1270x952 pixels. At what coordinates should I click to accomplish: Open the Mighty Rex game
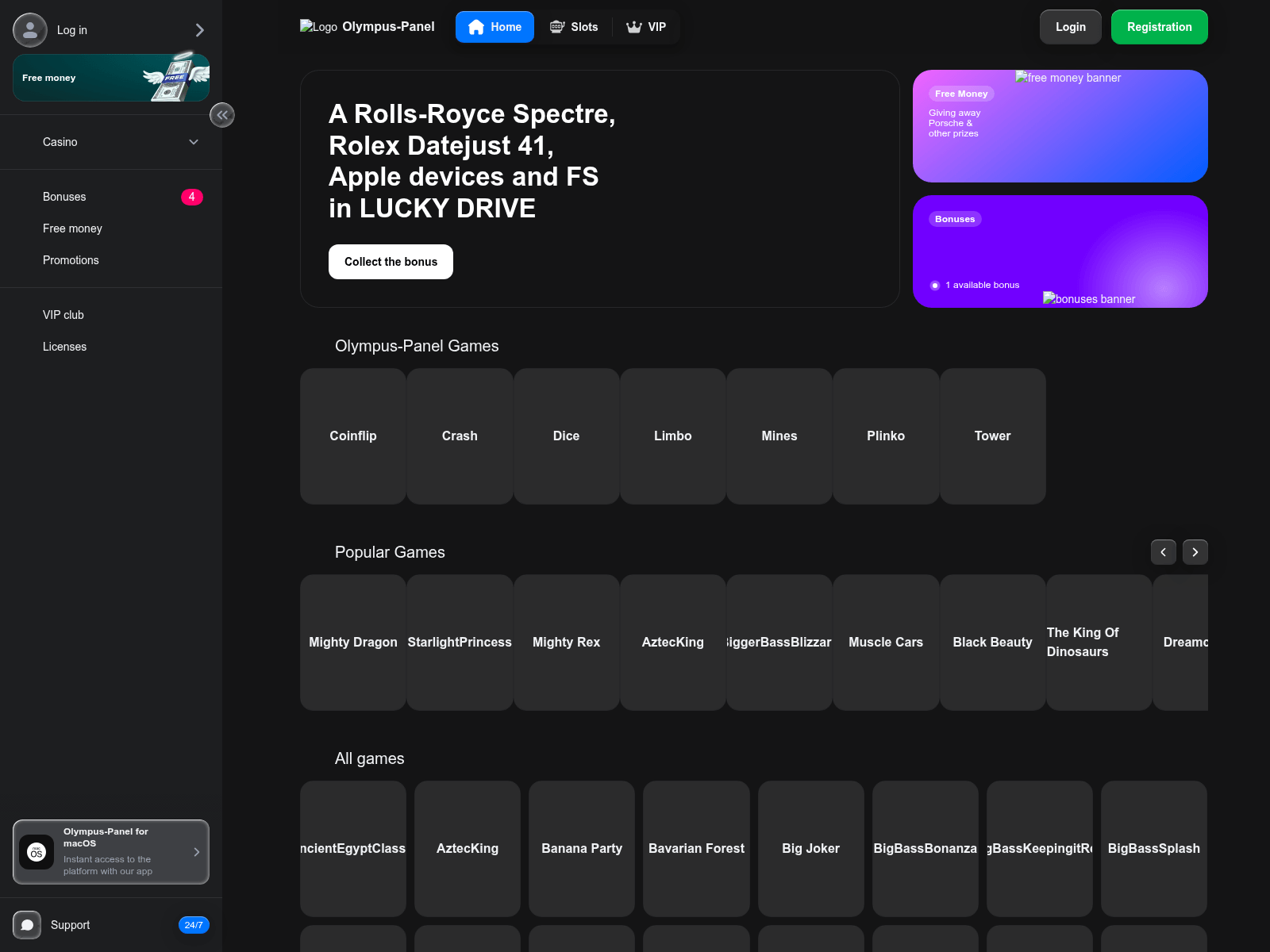[567, 643]
